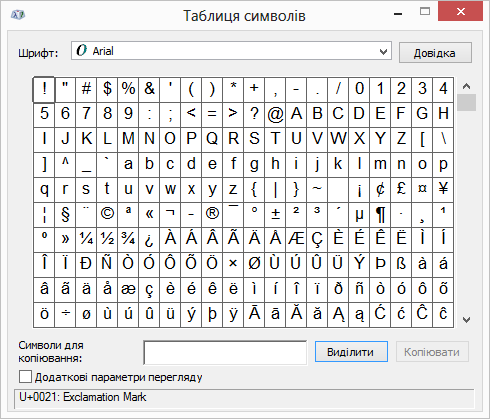
Task: Pick the registered ® symbol cell
Action: [x=212, y=213]
